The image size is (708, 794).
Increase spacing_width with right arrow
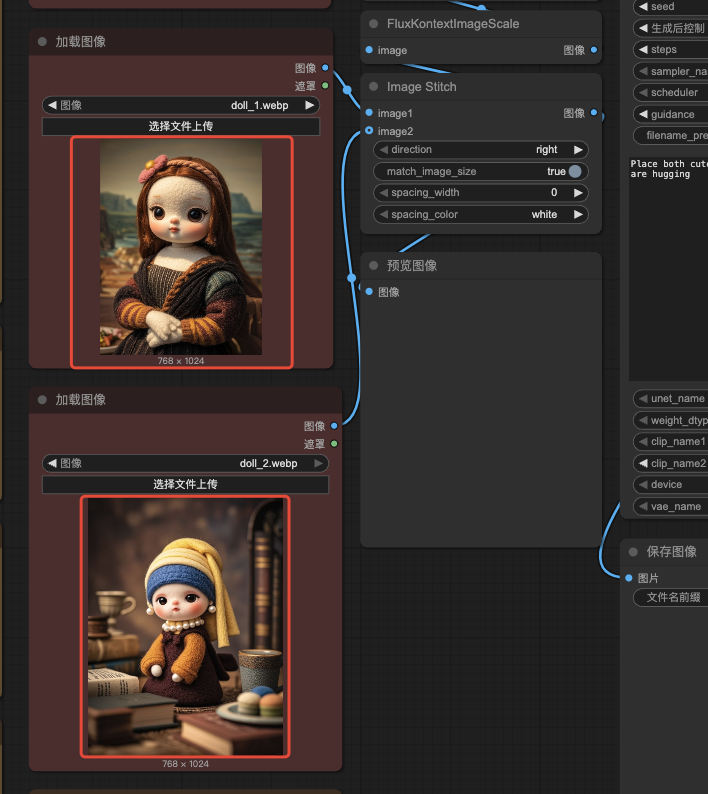[x=578, y=193]
